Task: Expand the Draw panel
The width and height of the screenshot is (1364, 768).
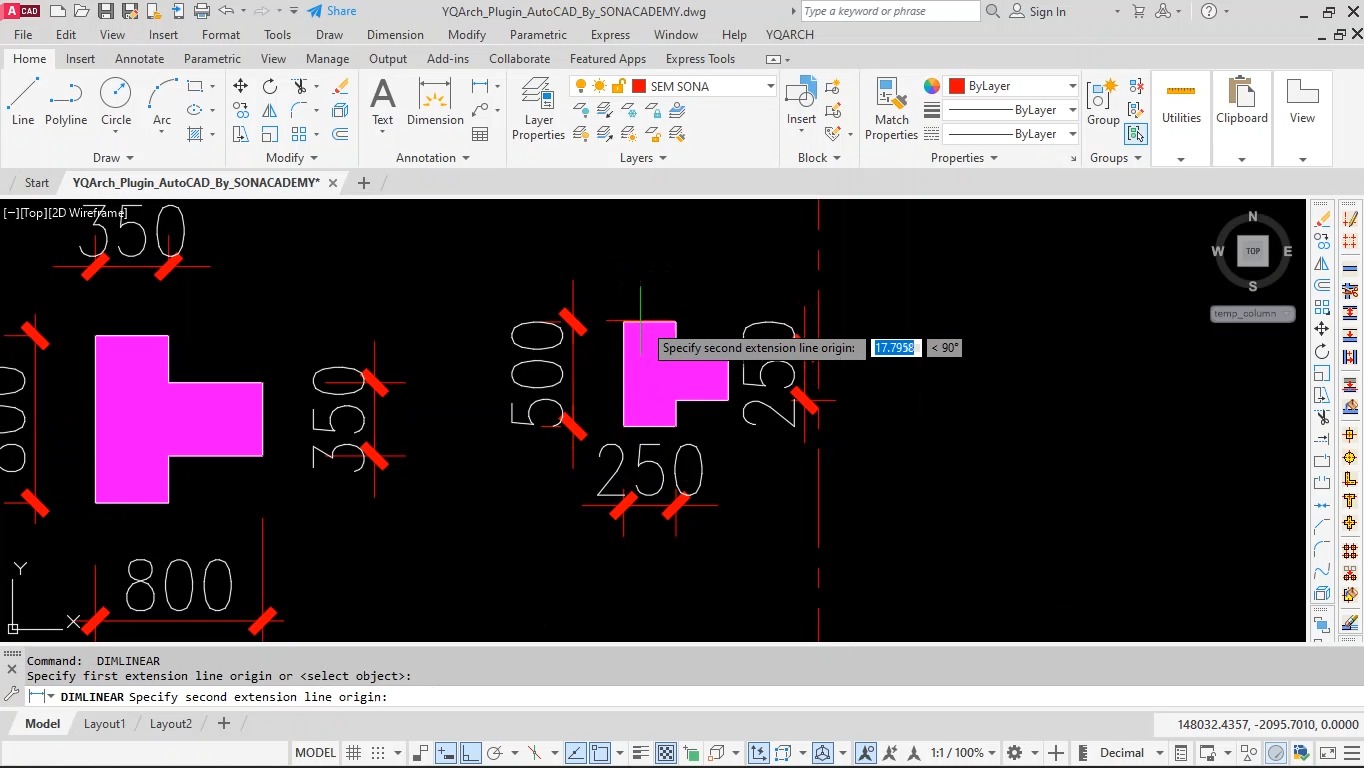Action: [113, 158]
